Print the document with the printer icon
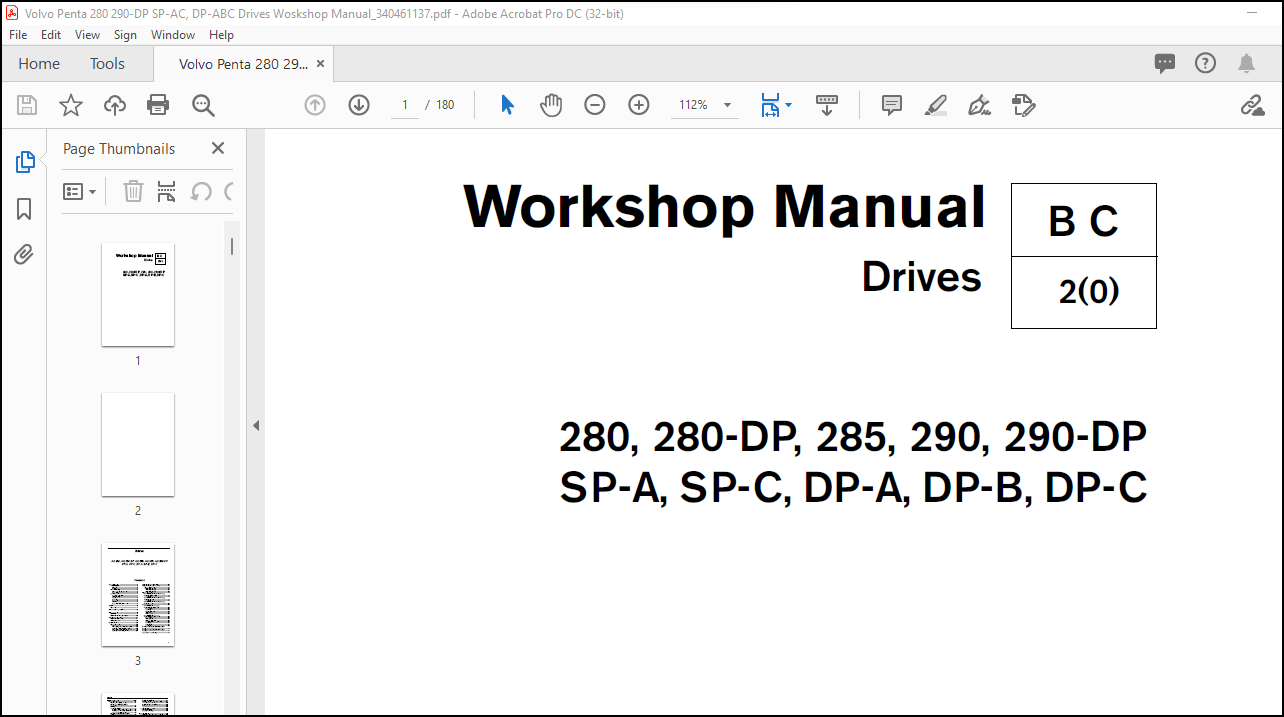Viewport: 1284px width, 717px height. (158, 105)
